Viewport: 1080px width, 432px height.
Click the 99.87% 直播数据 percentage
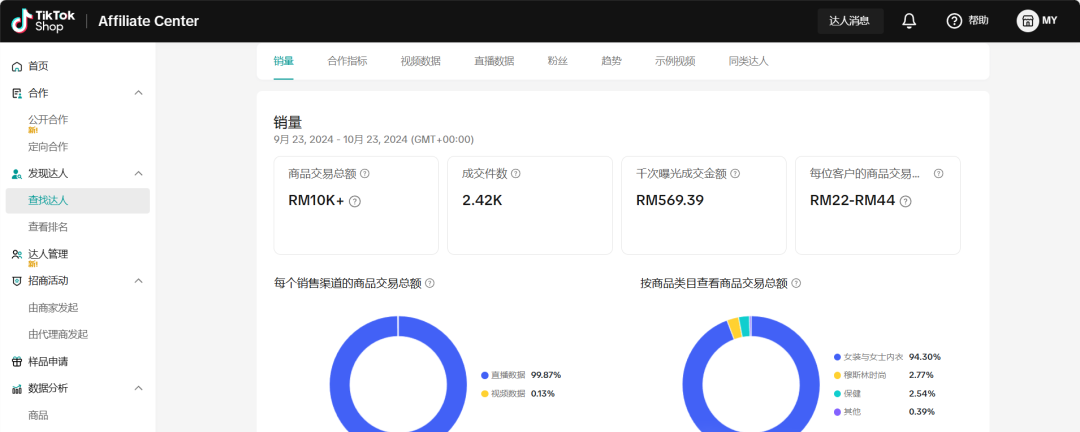546,376
